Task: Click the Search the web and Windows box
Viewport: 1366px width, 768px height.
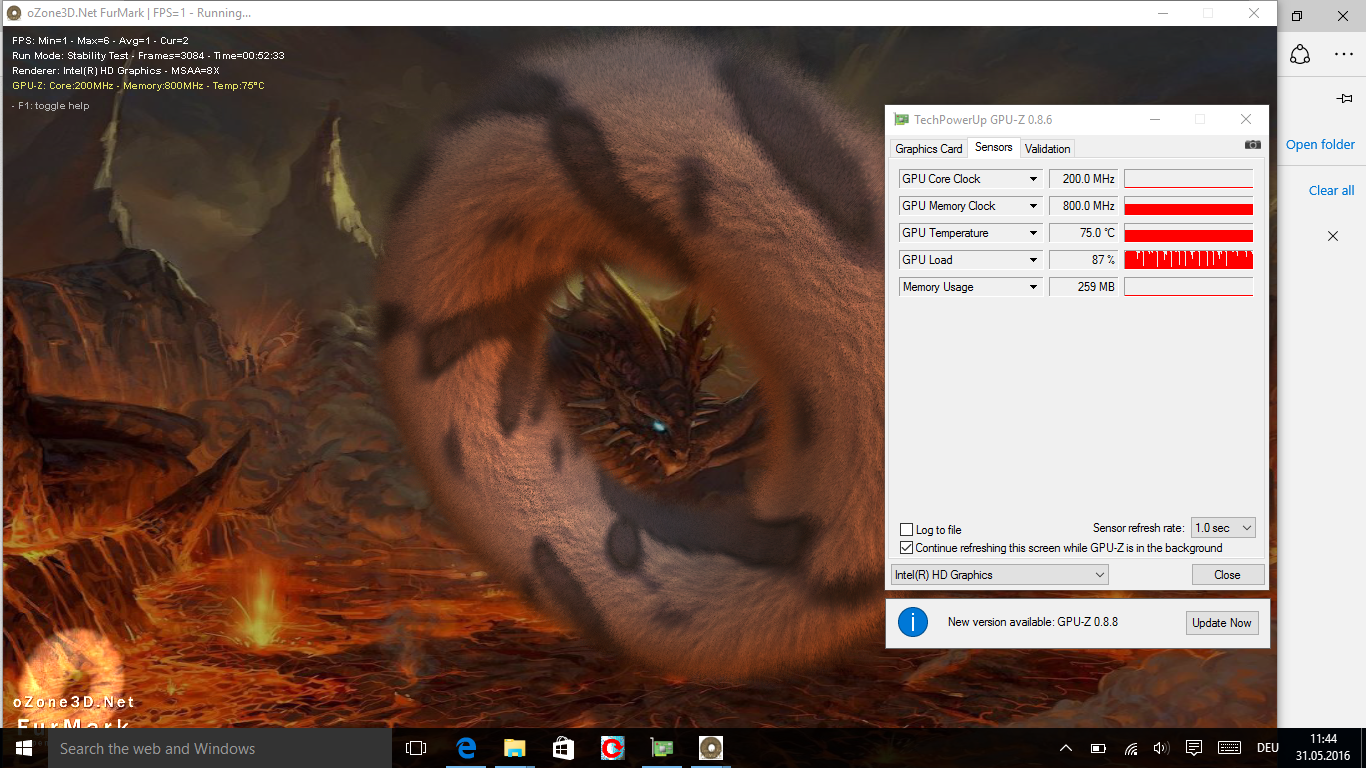Action: [x=219, y=748]
